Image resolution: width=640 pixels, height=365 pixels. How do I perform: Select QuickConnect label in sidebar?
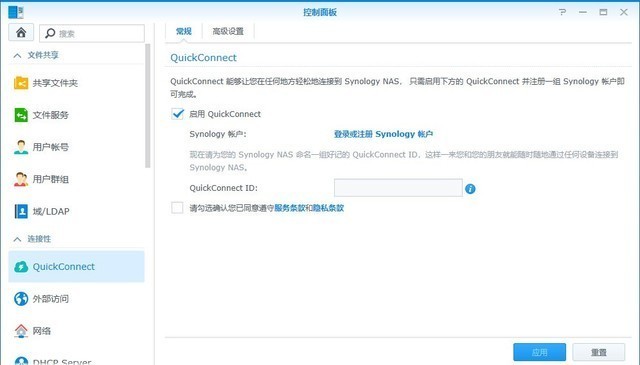coord(64,267)
